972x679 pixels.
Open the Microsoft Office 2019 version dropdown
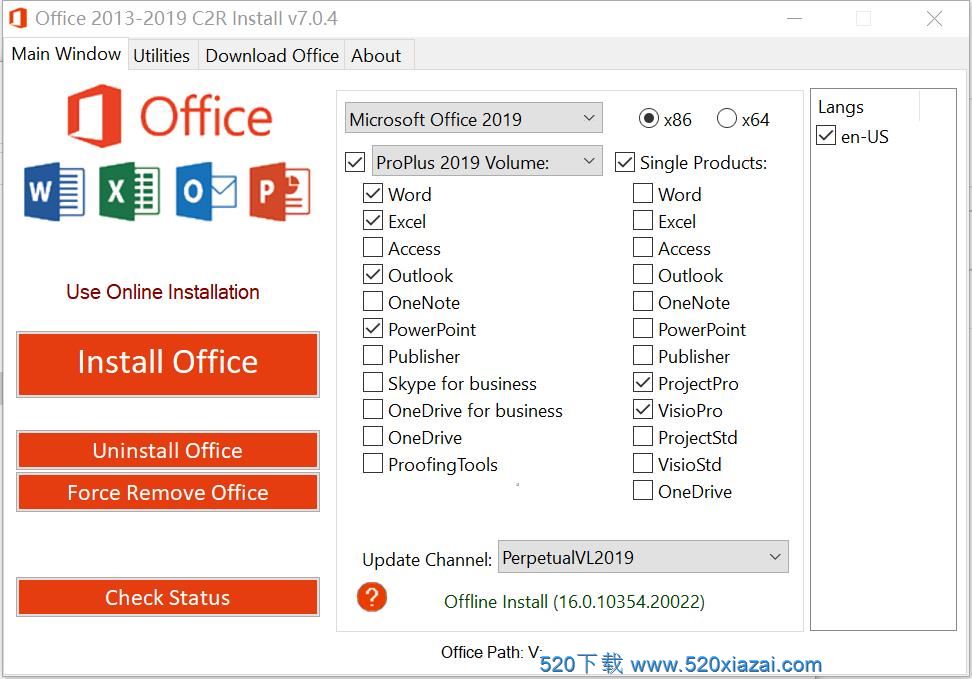[x=473, y=119]
